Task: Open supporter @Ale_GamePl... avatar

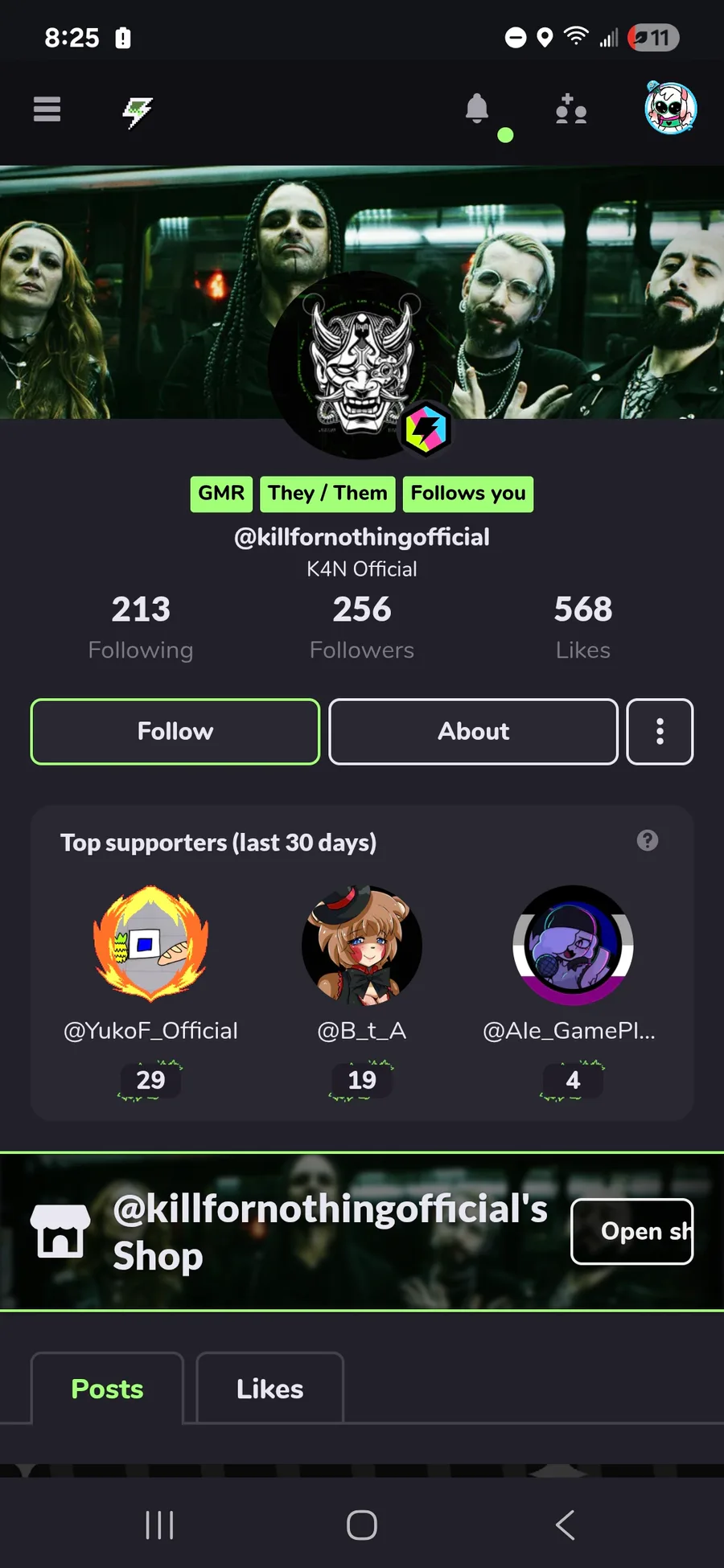Action: point(573,945)
